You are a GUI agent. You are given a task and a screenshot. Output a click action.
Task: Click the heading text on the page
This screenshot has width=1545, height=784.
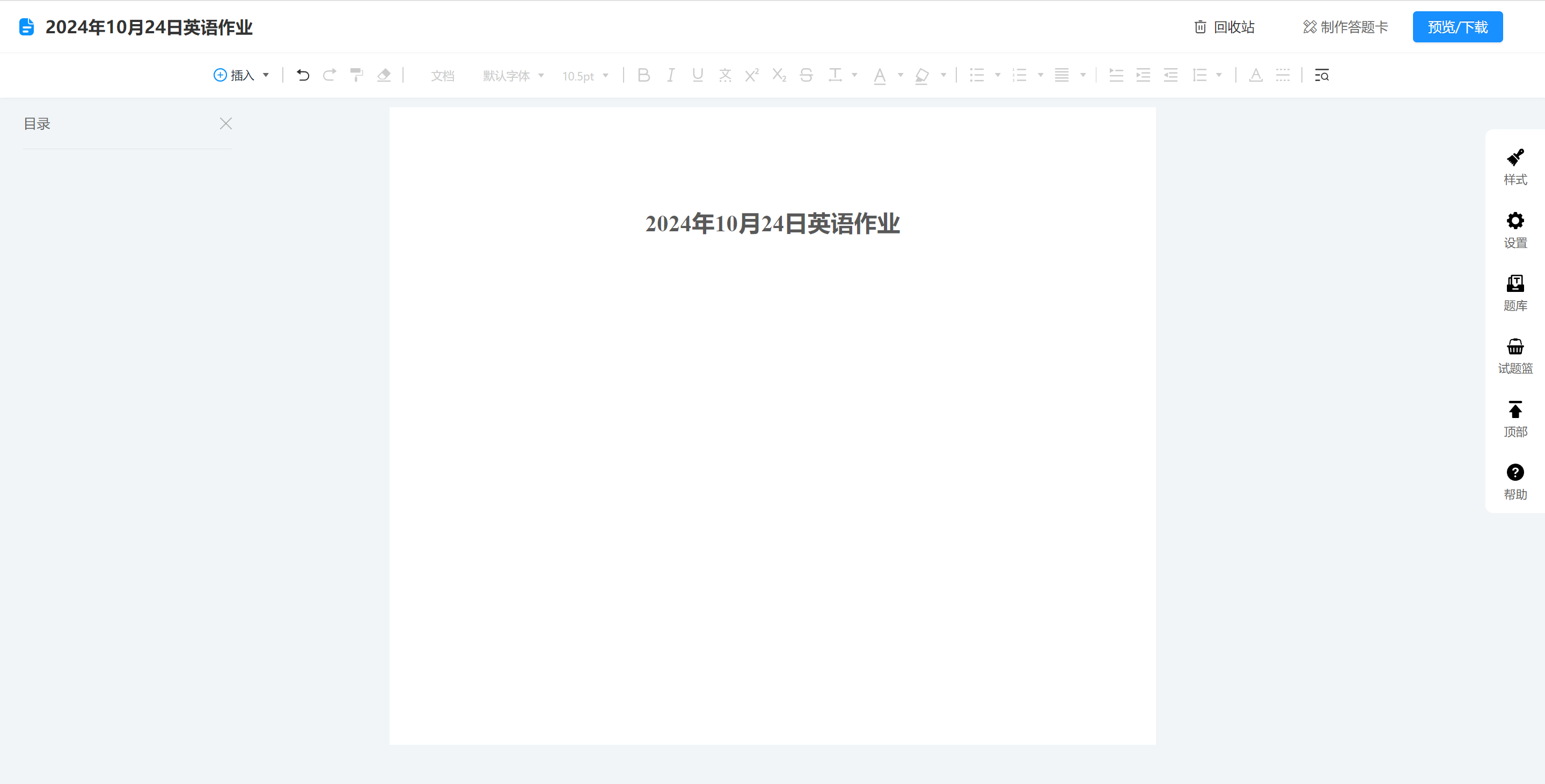click(x=773, y=224)
